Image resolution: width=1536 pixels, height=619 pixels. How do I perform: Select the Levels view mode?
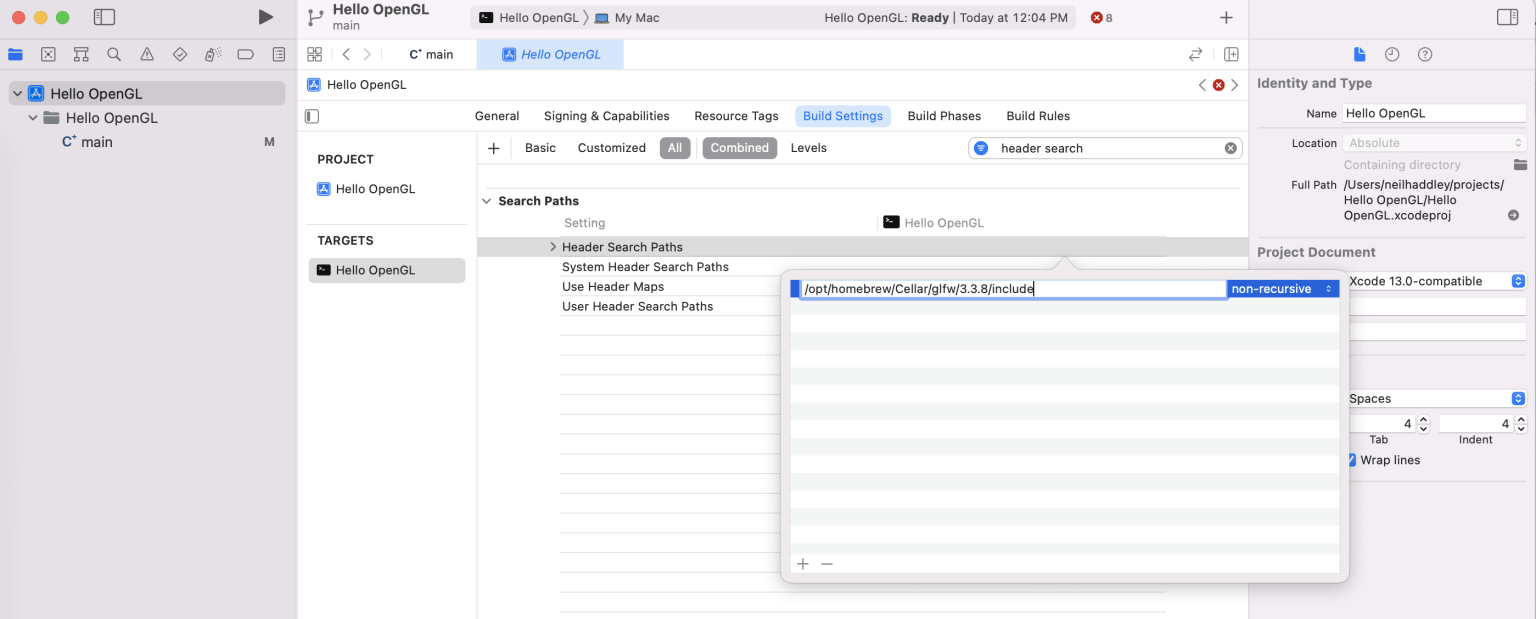[809, 148]
